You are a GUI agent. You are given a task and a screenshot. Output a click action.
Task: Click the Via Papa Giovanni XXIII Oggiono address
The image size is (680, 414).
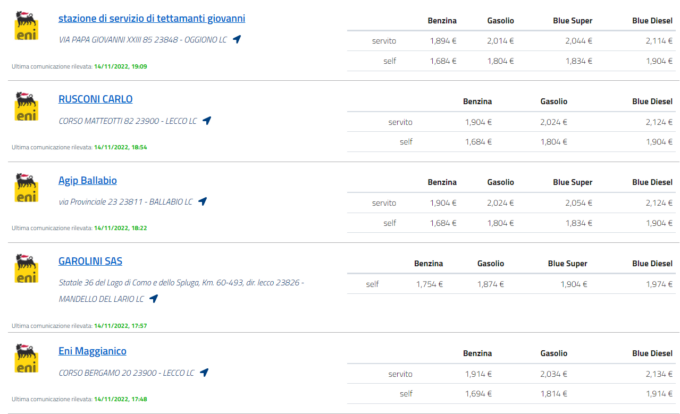click(x=143, y=40)
